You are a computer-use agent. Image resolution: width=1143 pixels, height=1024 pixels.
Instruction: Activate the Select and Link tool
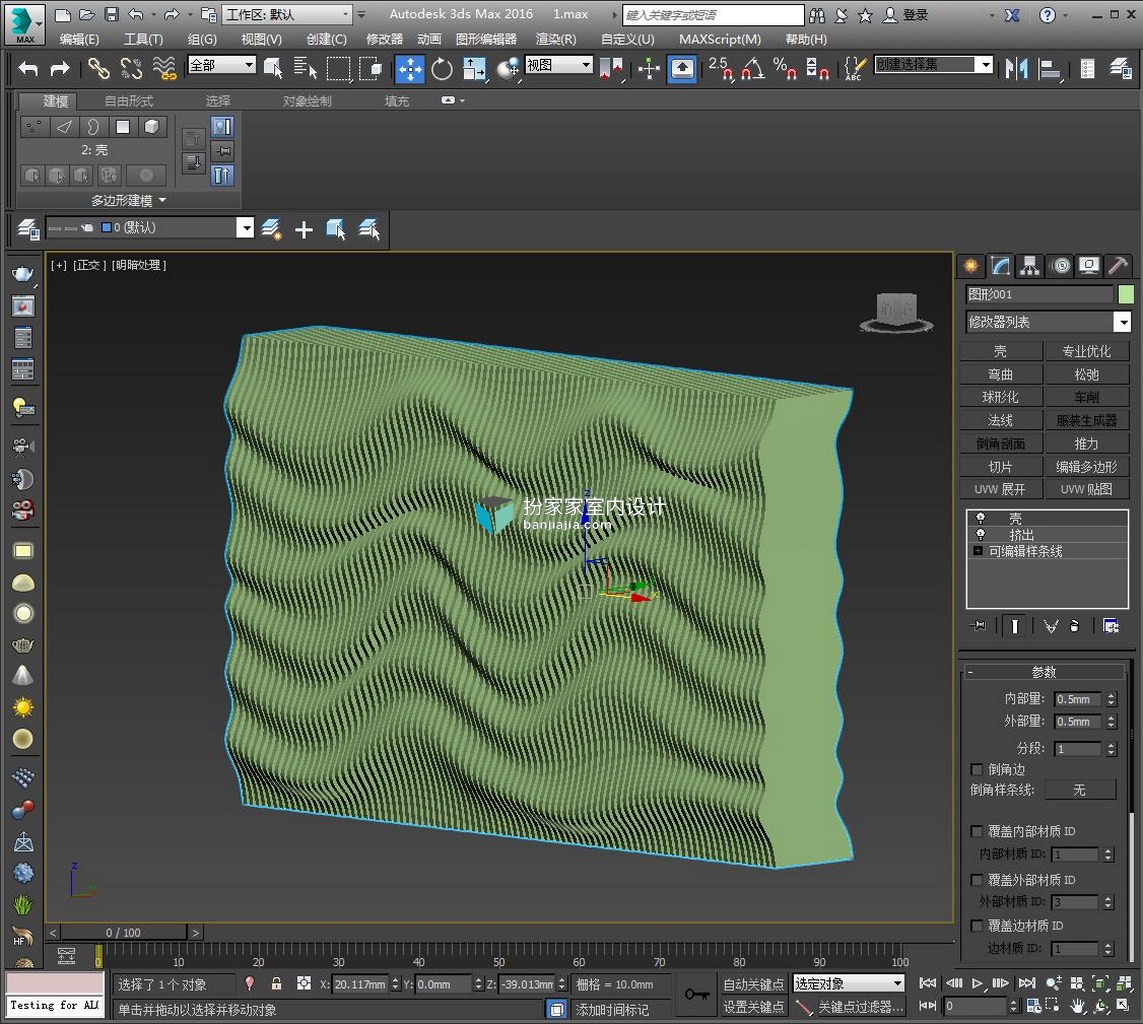98,69
